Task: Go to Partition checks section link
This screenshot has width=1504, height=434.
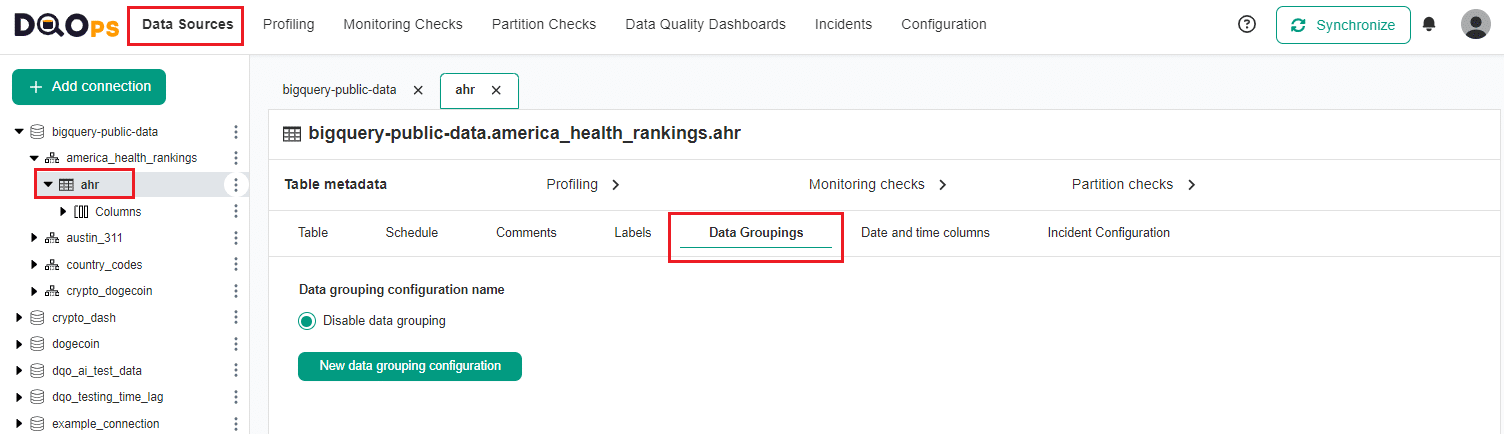Action: point(1134,185)
